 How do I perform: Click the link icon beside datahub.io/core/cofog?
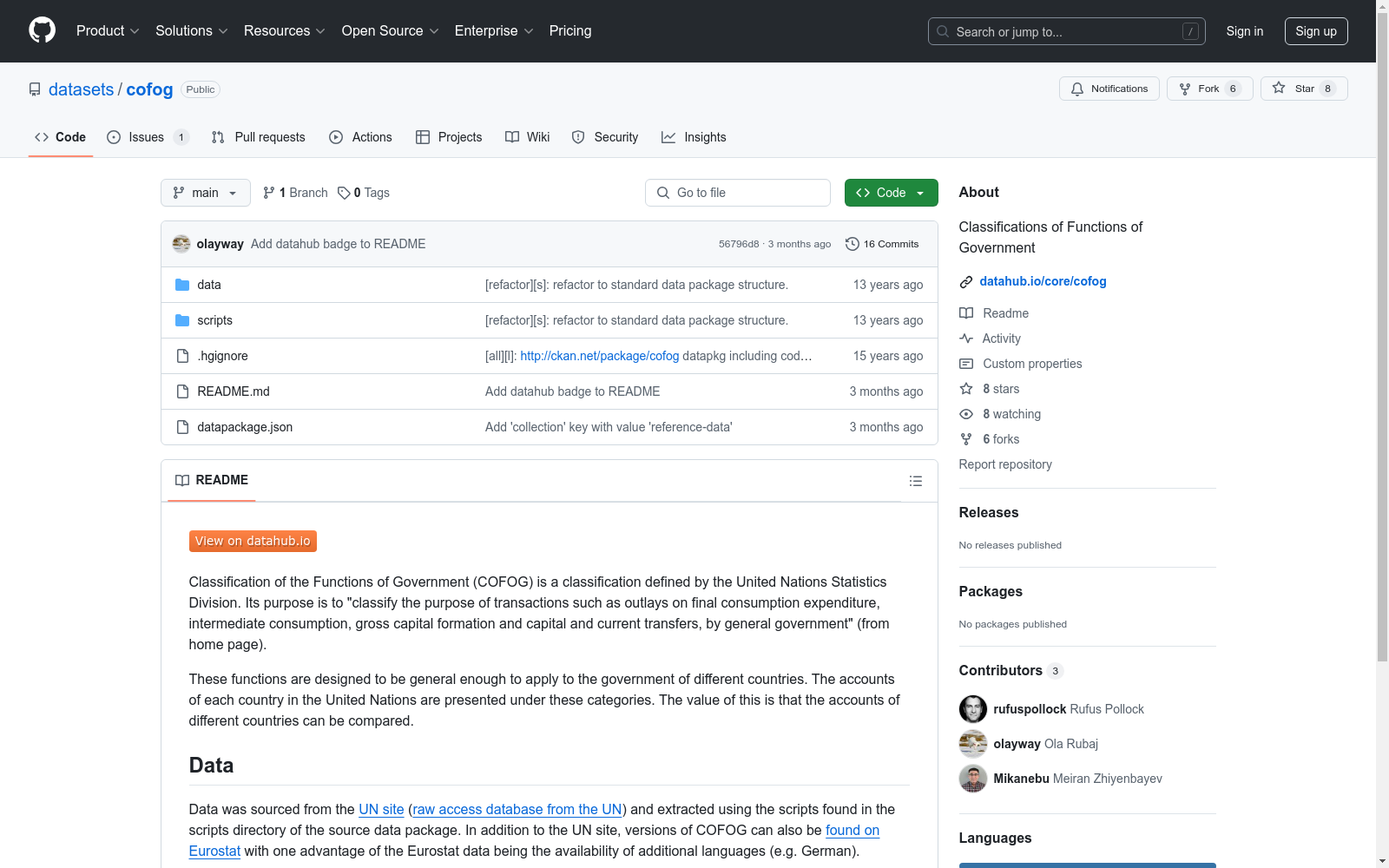(x=966, y=281)
